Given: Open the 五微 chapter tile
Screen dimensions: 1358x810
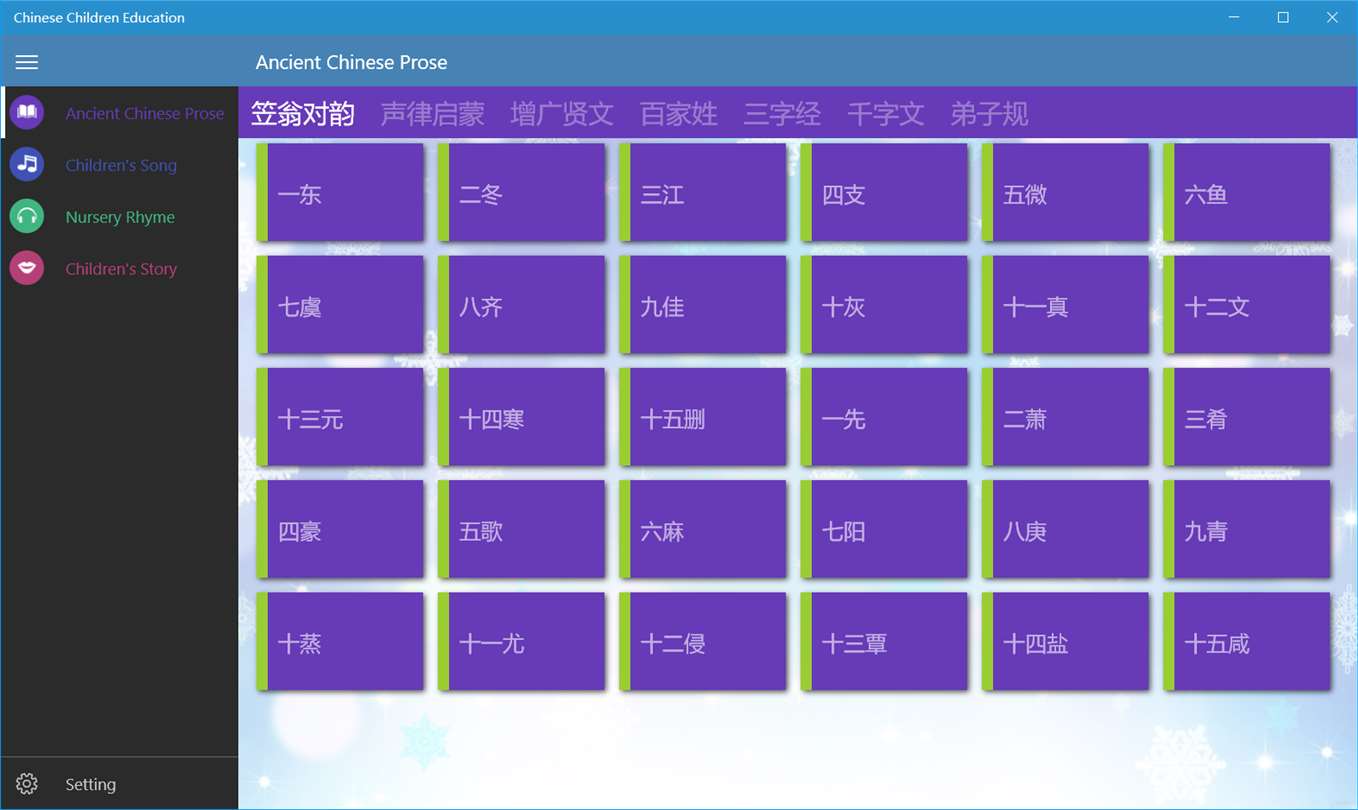Looking at the screenshot, I should pos(1066,192).
